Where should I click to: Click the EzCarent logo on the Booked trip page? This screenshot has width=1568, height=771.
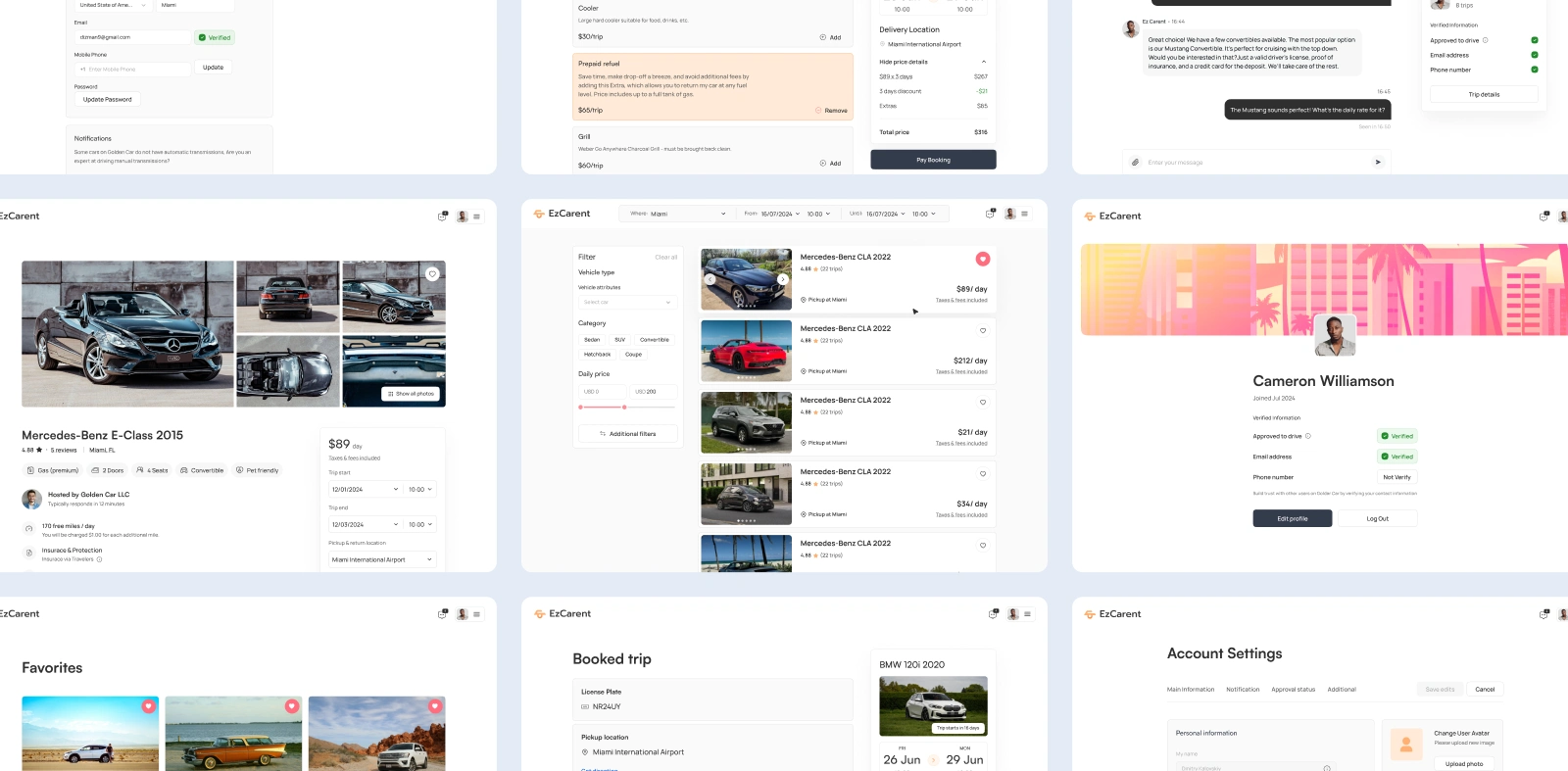(x=563, y=614)
